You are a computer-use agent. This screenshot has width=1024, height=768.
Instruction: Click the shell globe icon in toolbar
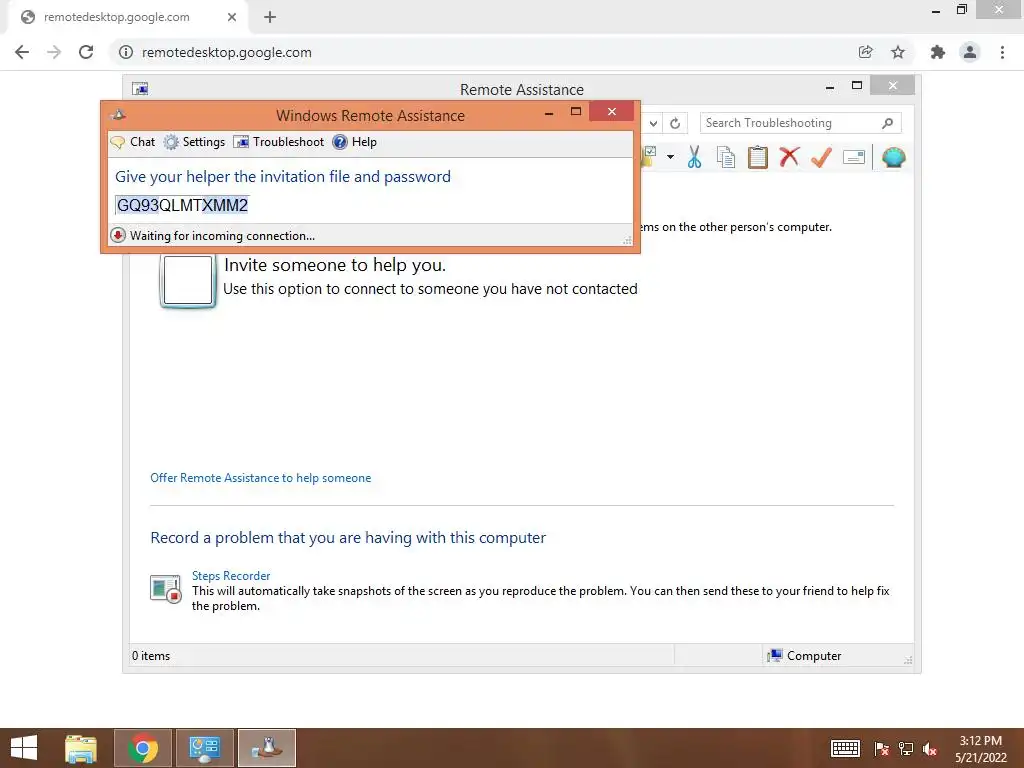(x=893, y=157)
